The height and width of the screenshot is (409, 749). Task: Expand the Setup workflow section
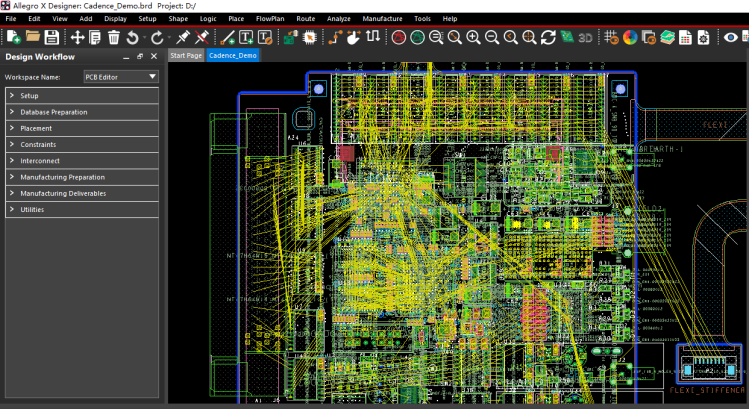pyautogui.click(x=82, y=96)
